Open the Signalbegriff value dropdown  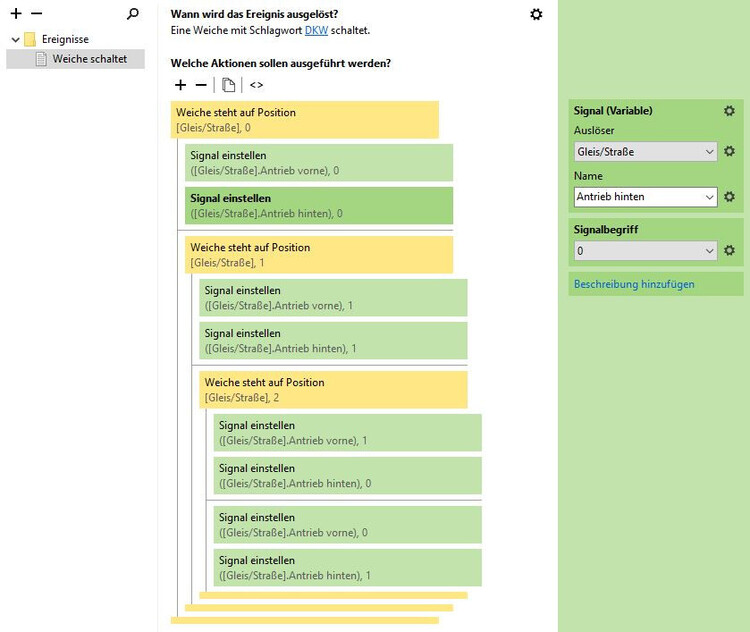point(646,251)
